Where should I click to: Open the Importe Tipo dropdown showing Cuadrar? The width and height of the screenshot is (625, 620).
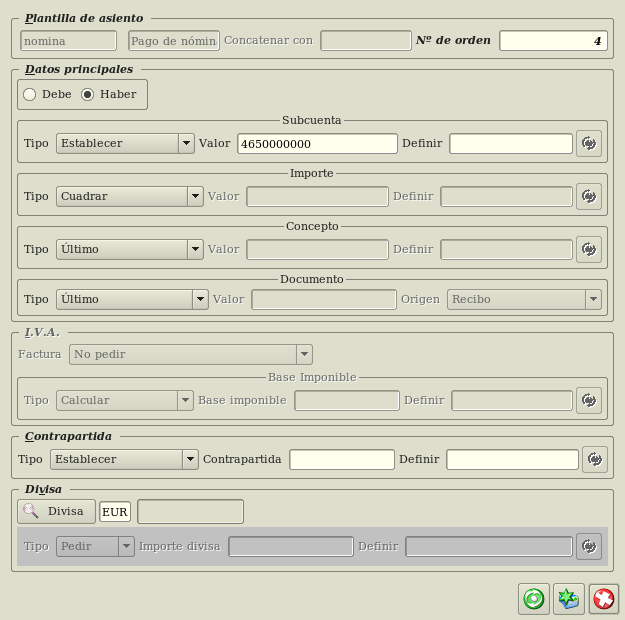[x=130, y=197]
